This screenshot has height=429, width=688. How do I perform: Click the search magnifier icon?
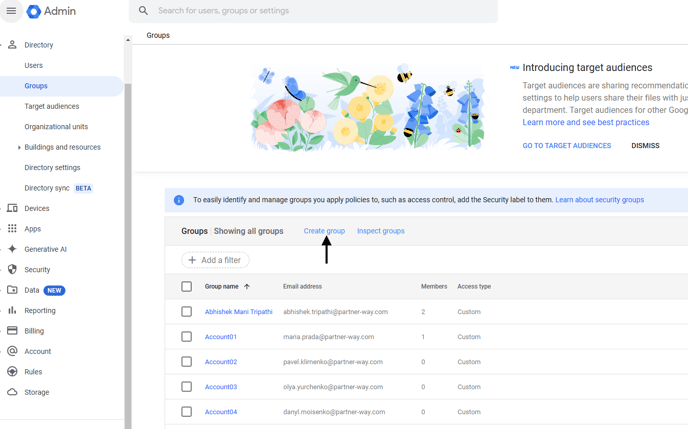[143, 11]
